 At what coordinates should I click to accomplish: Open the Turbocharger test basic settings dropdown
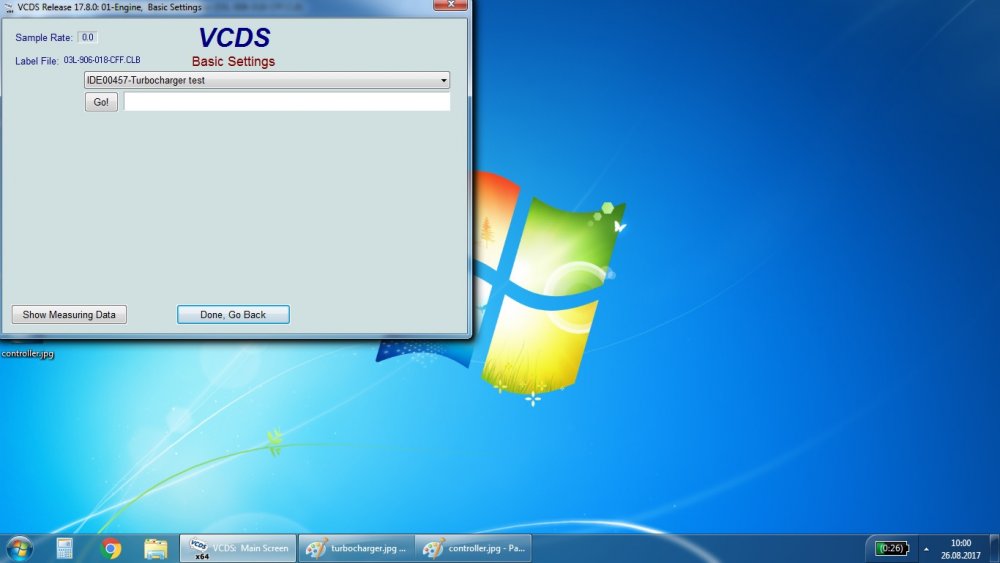point(267,80)
